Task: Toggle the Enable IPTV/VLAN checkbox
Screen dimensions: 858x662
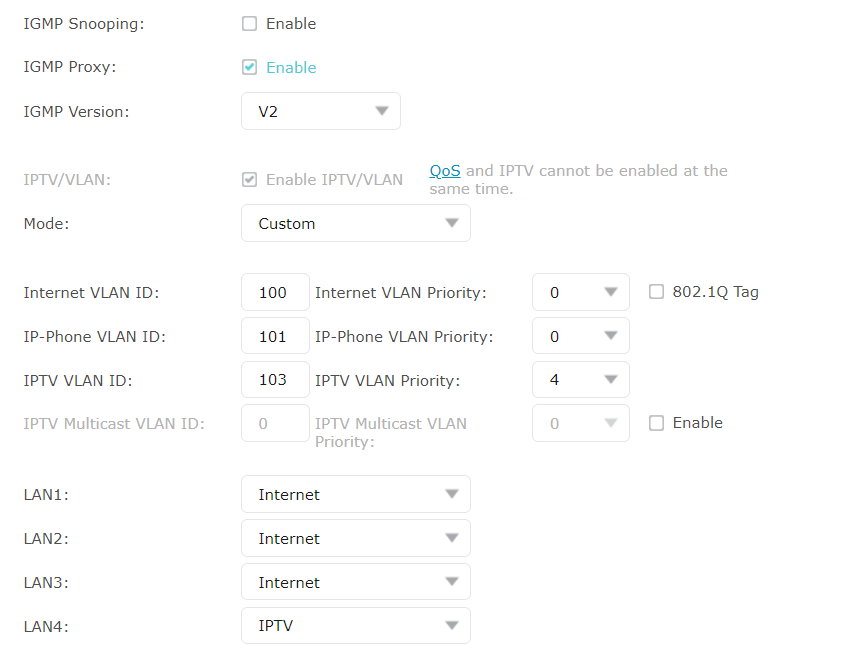Action: [250, 179]
